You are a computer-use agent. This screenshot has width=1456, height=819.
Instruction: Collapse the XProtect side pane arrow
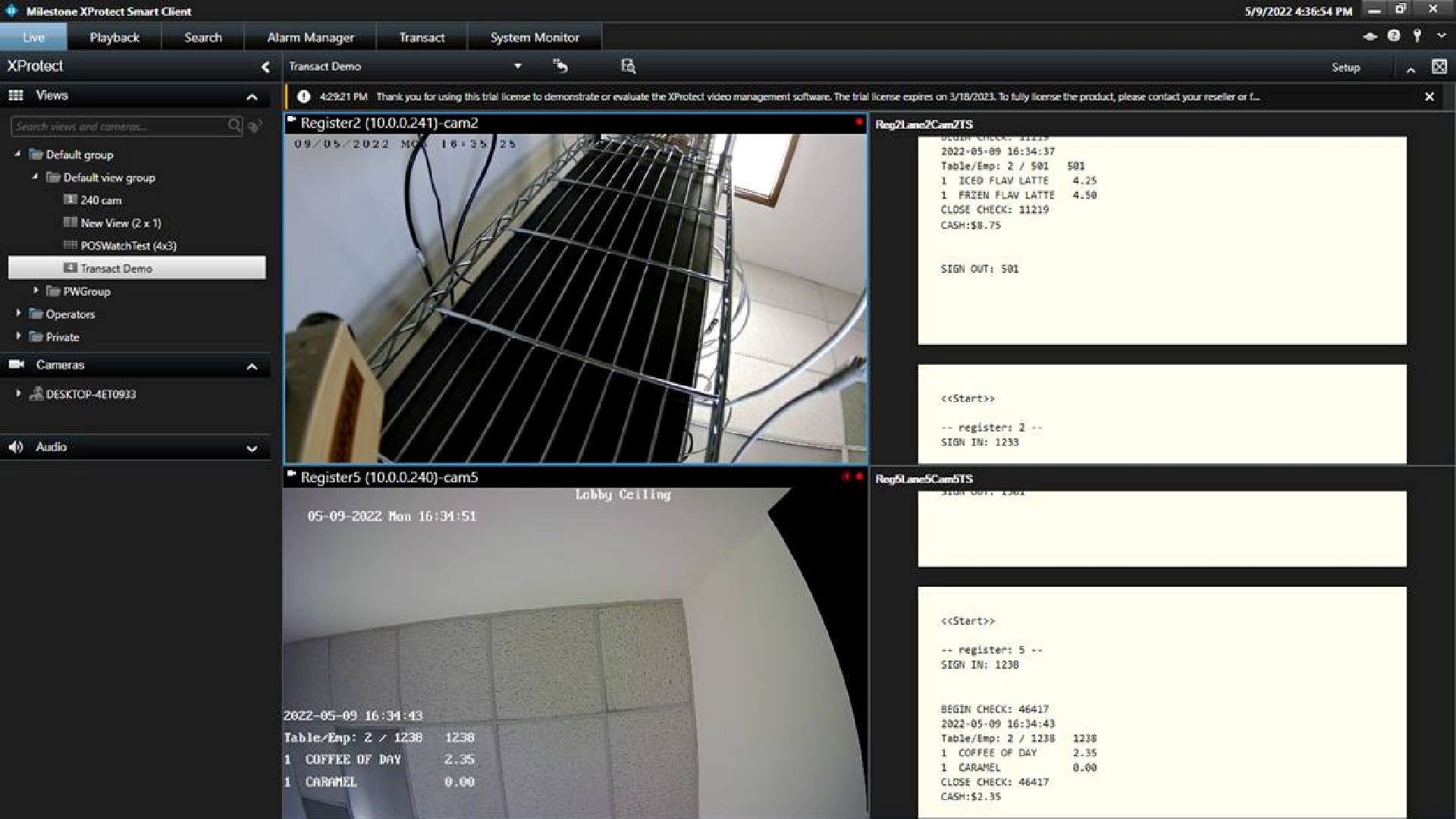[265, 67]
